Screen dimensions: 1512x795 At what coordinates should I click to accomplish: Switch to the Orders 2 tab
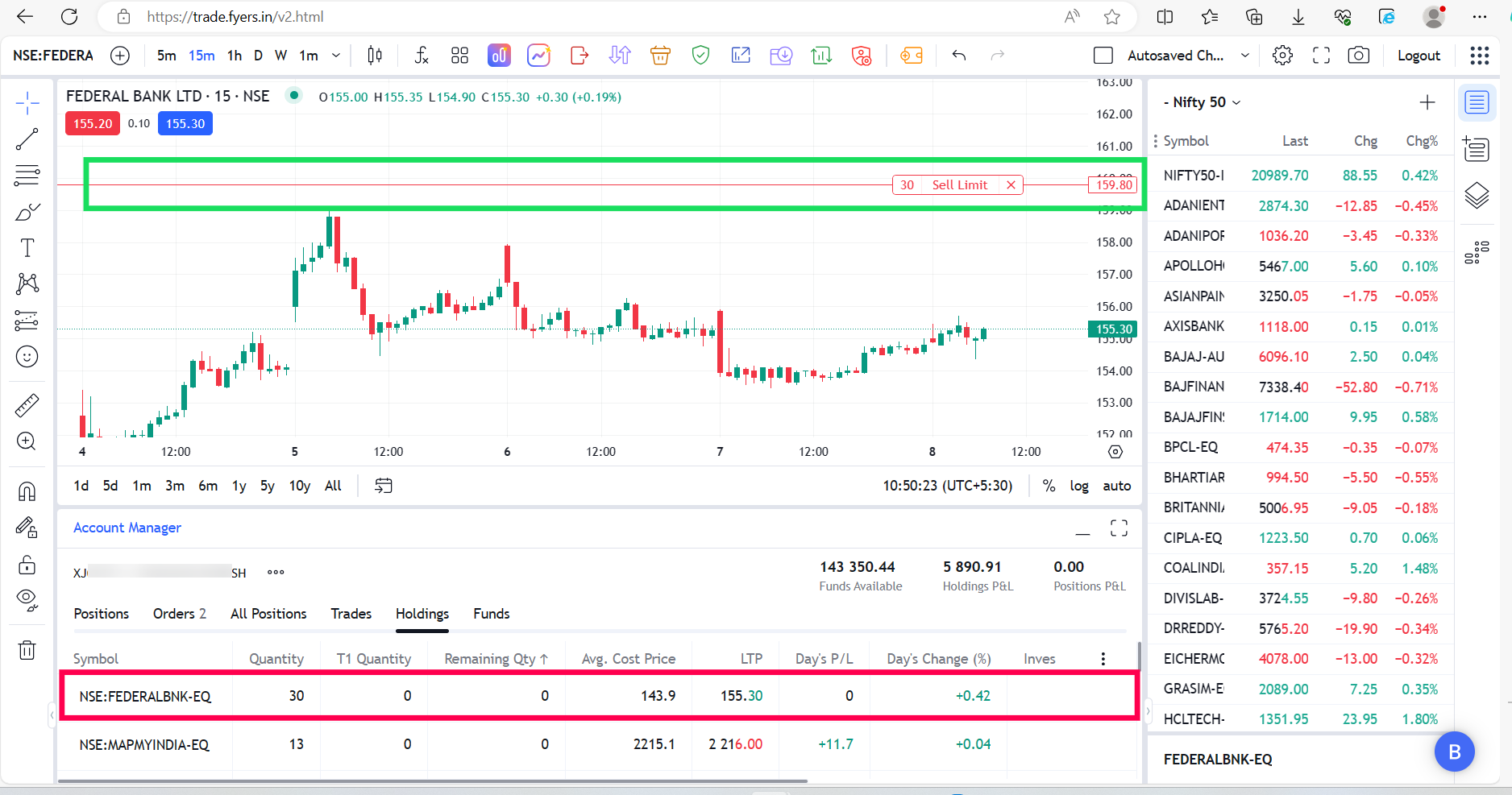(180, 614)
